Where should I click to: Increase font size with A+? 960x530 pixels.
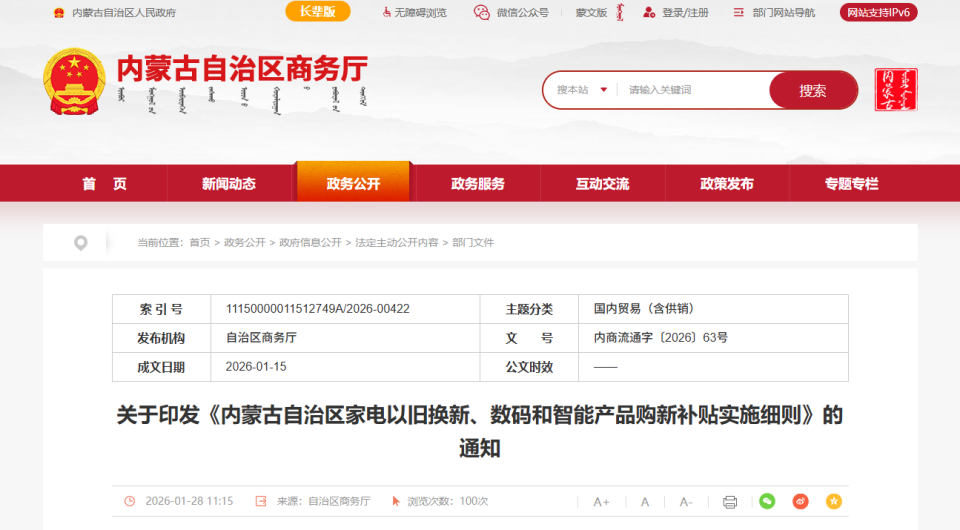(601, 502)
